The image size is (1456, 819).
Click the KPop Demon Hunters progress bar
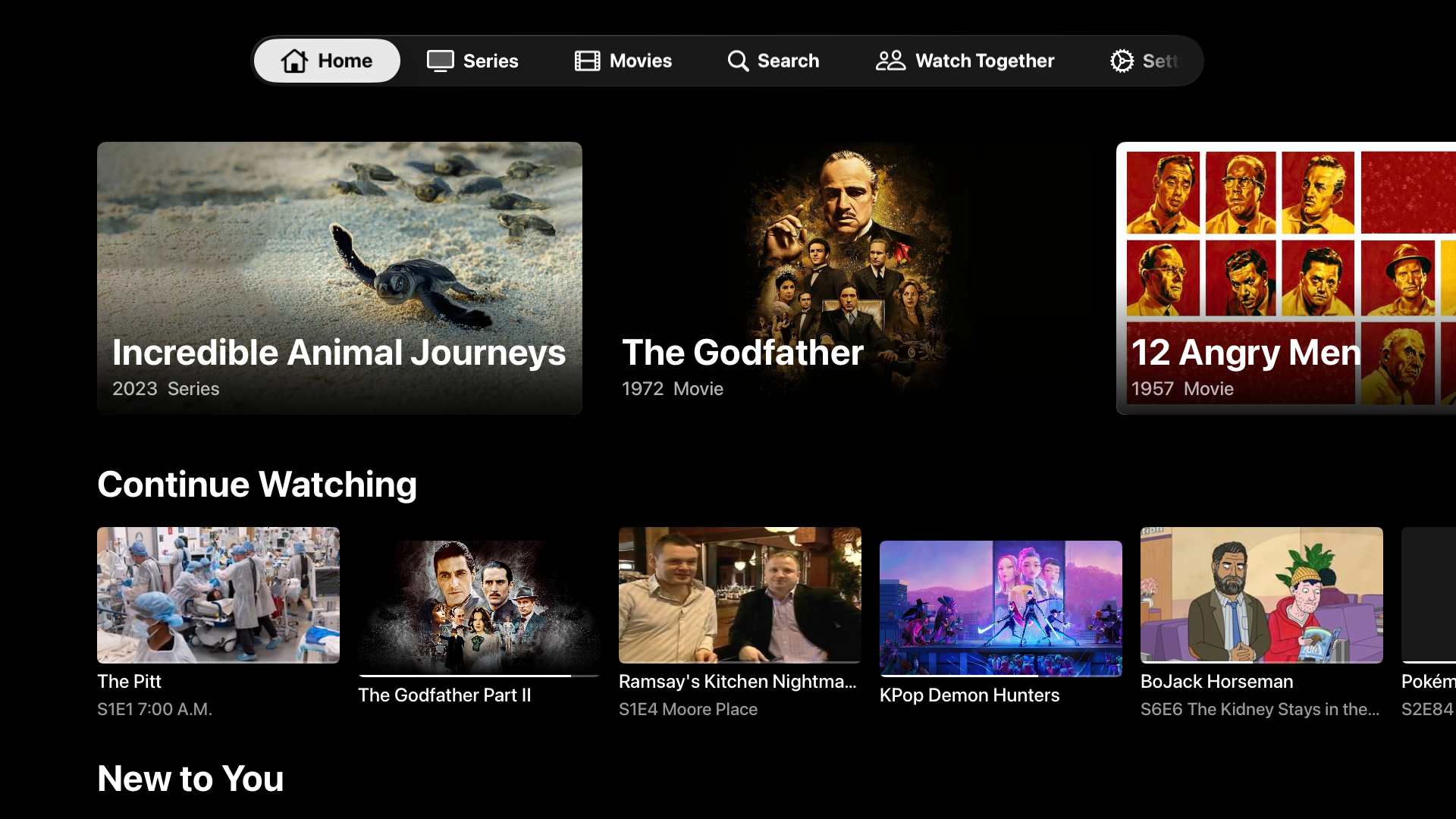click(1001, 676)
